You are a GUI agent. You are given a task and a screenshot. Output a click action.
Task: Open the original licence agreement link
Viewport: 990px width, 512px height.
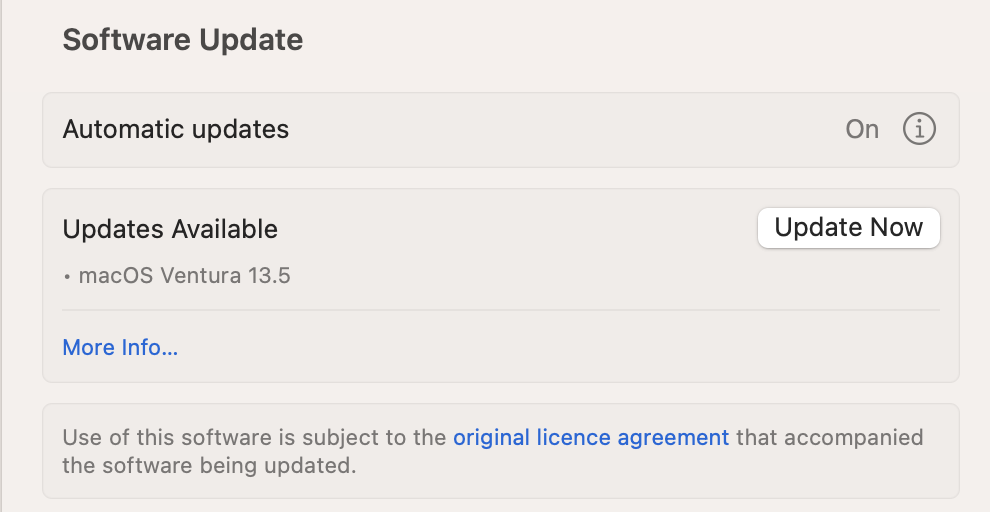click(x=591, y=438)
